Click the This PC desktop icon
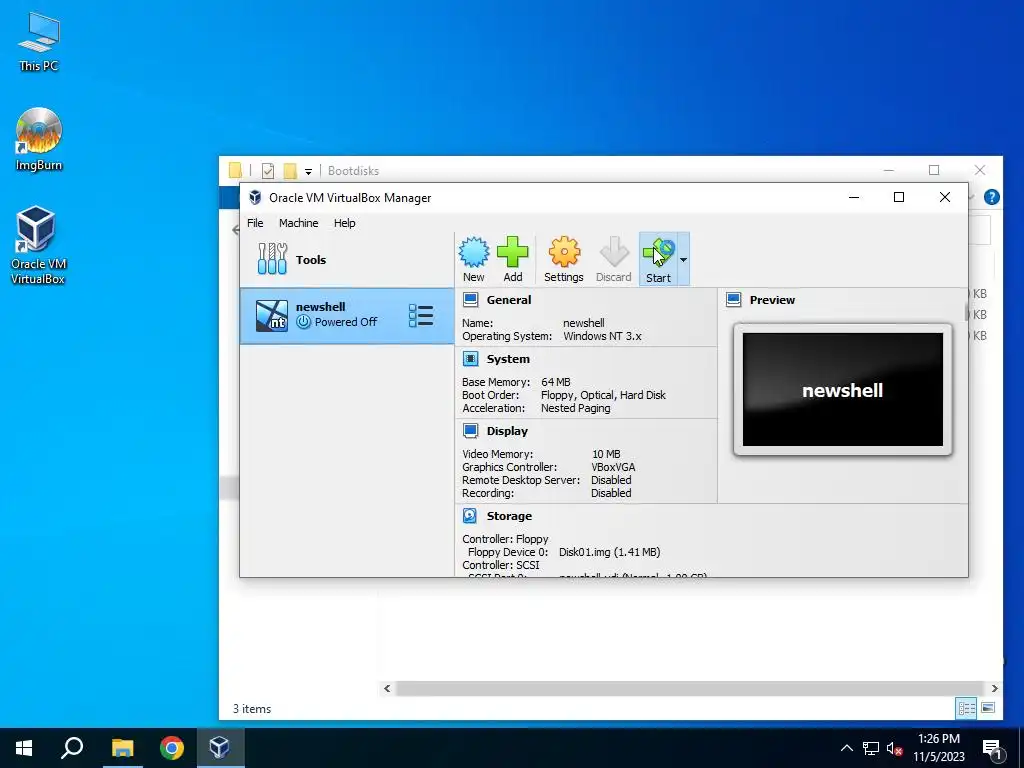This screenshot has width=1024, height=768. click(39, 41)
